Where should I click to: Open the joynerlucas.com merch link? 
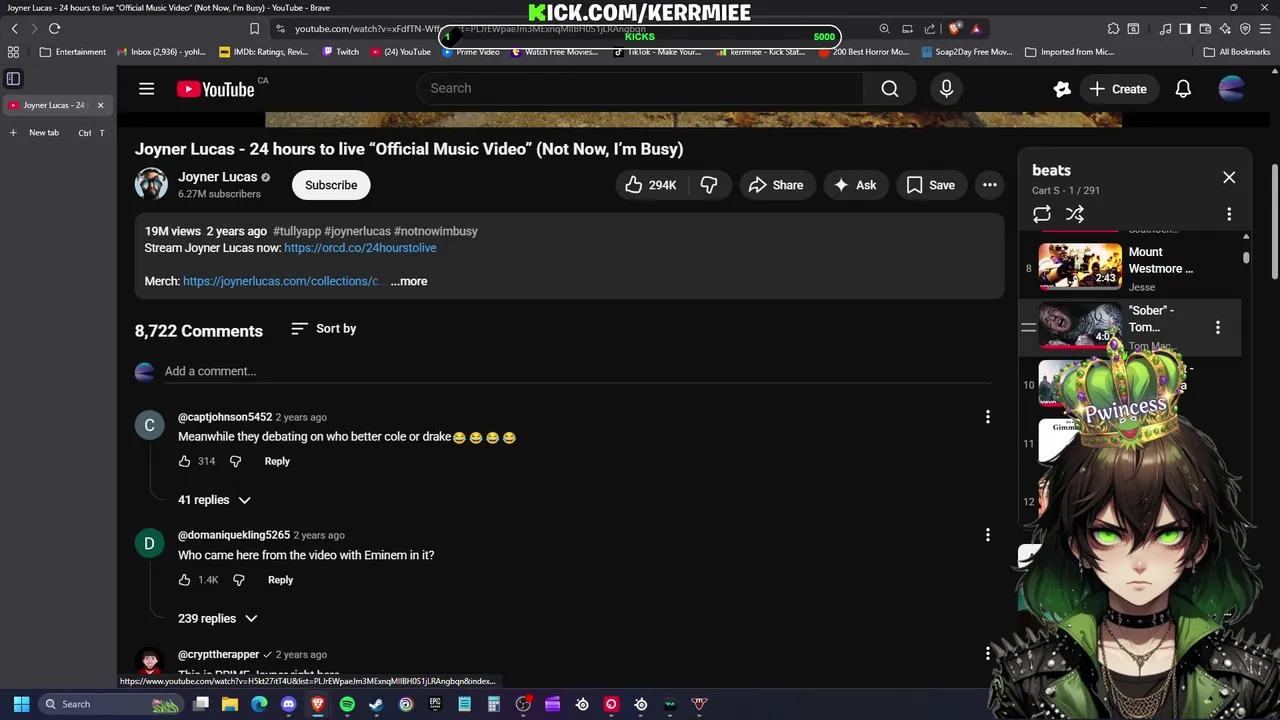(282, 282)
